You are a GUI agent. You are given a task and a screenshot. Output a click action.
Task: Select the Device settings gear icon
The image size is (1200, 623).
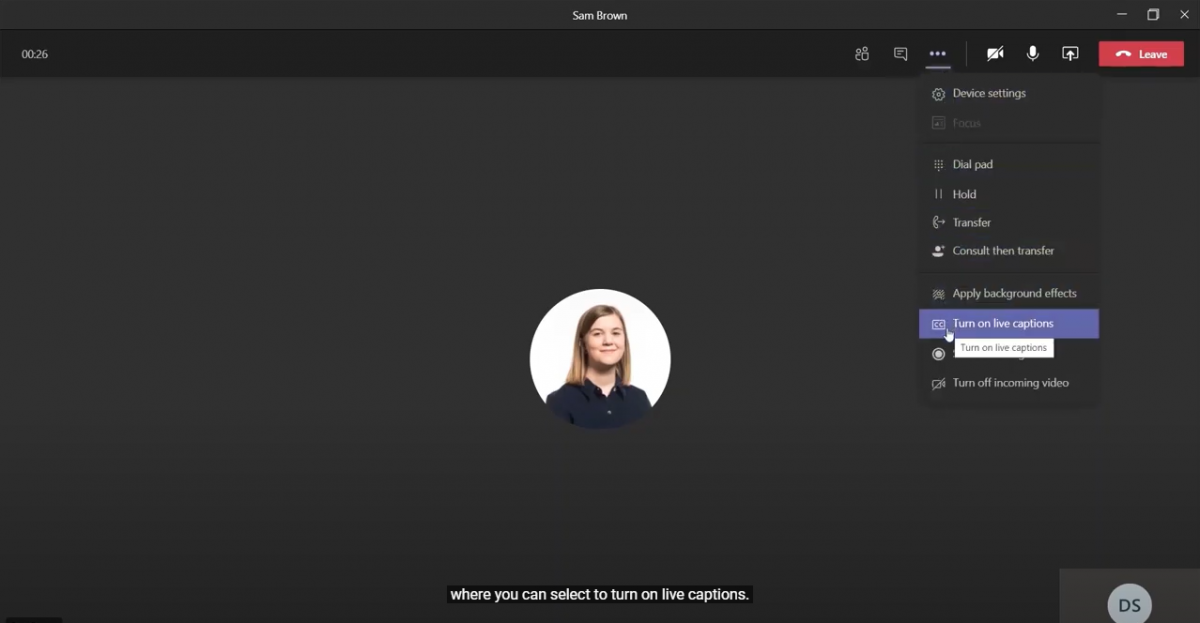pyautogui.click(x=938, y=93)
